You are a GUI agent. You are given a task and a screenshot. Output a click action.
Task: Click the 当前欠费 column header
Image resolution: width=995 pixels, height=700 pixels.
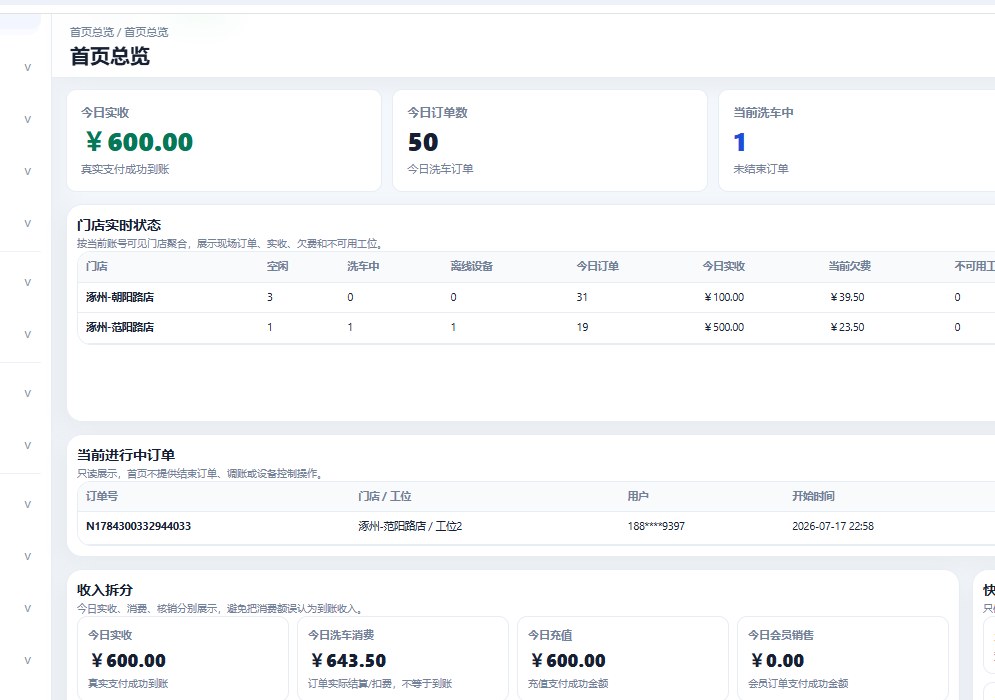coord(849,266)
